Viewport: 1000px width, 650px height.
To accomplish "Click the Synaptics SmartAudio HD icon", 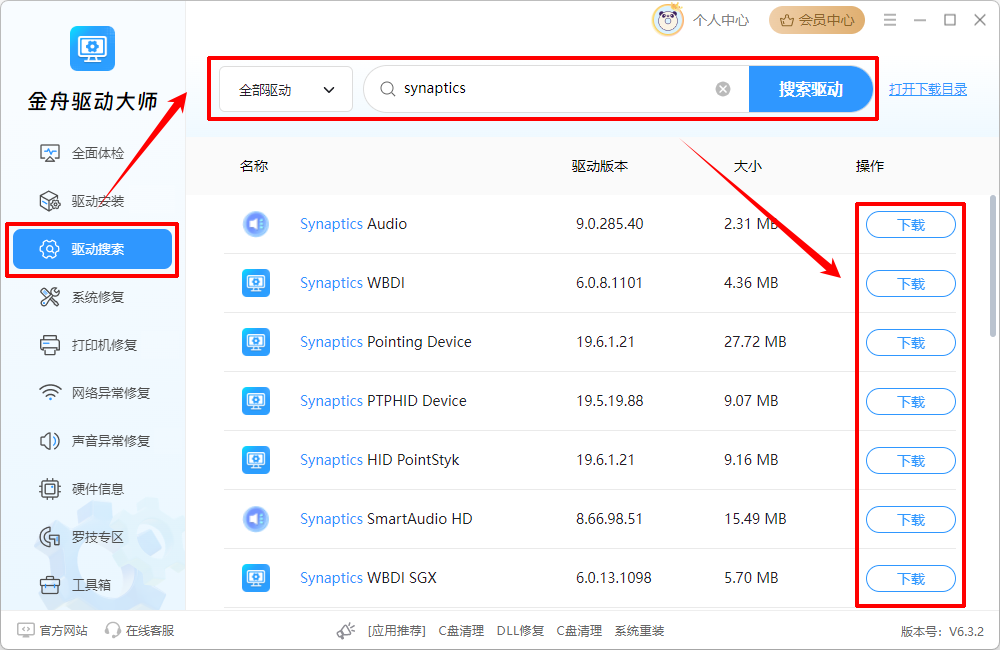I will click(256, 519).
